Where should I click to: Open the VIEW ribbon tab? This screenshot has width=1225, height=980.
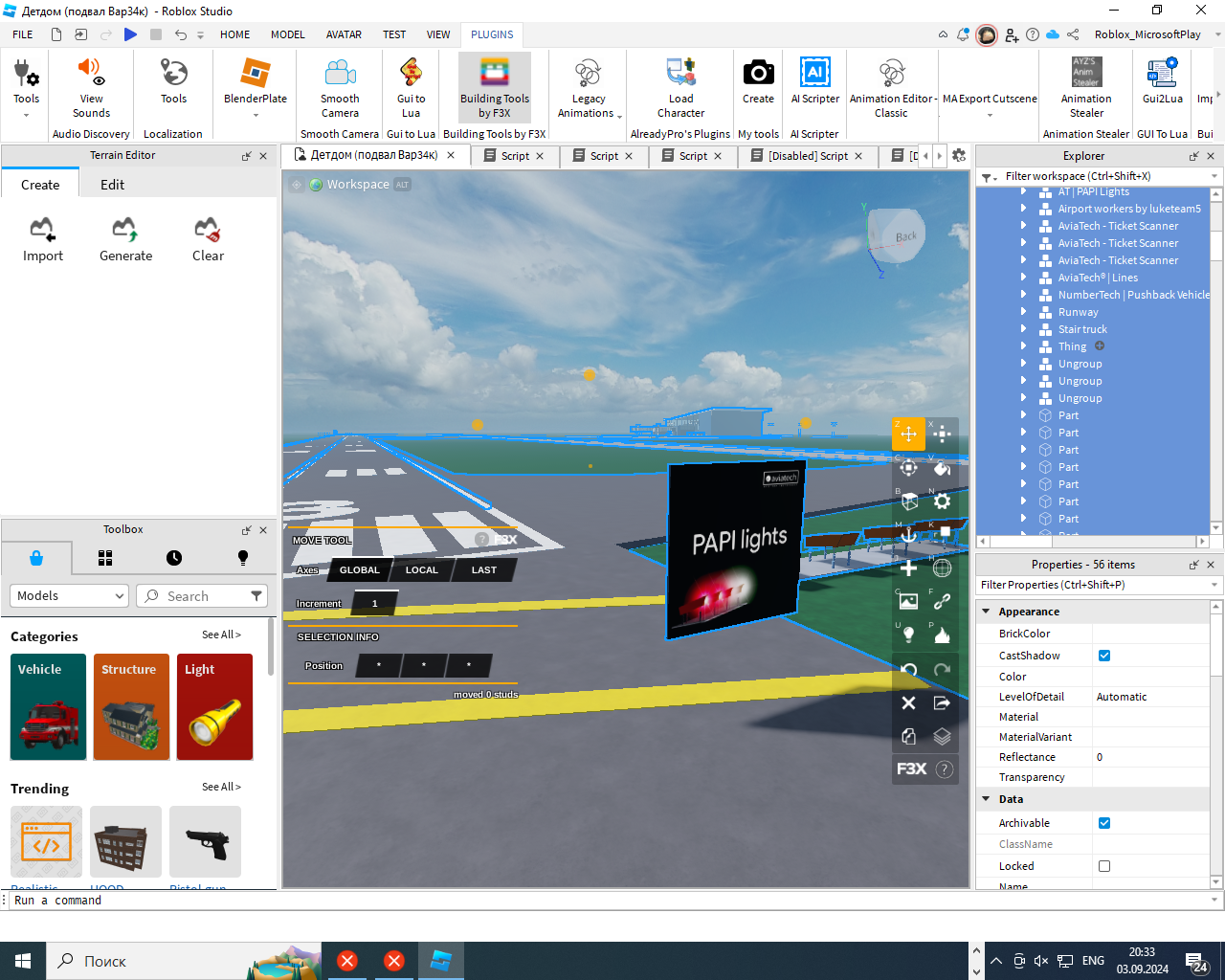tap(438, 34)
